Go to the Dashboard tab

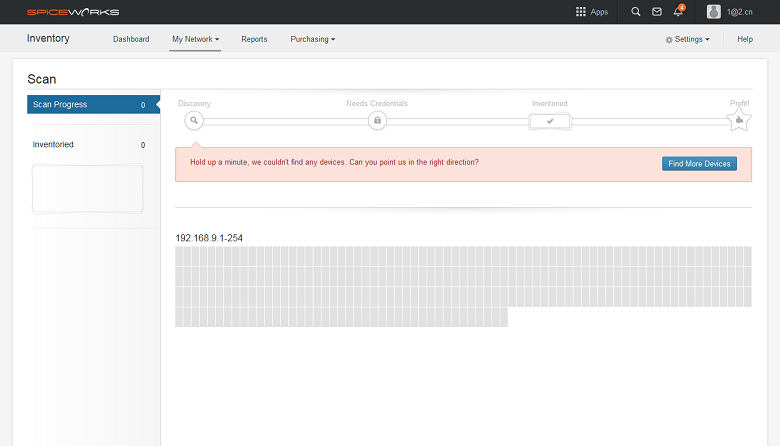[x=131, y=39]
